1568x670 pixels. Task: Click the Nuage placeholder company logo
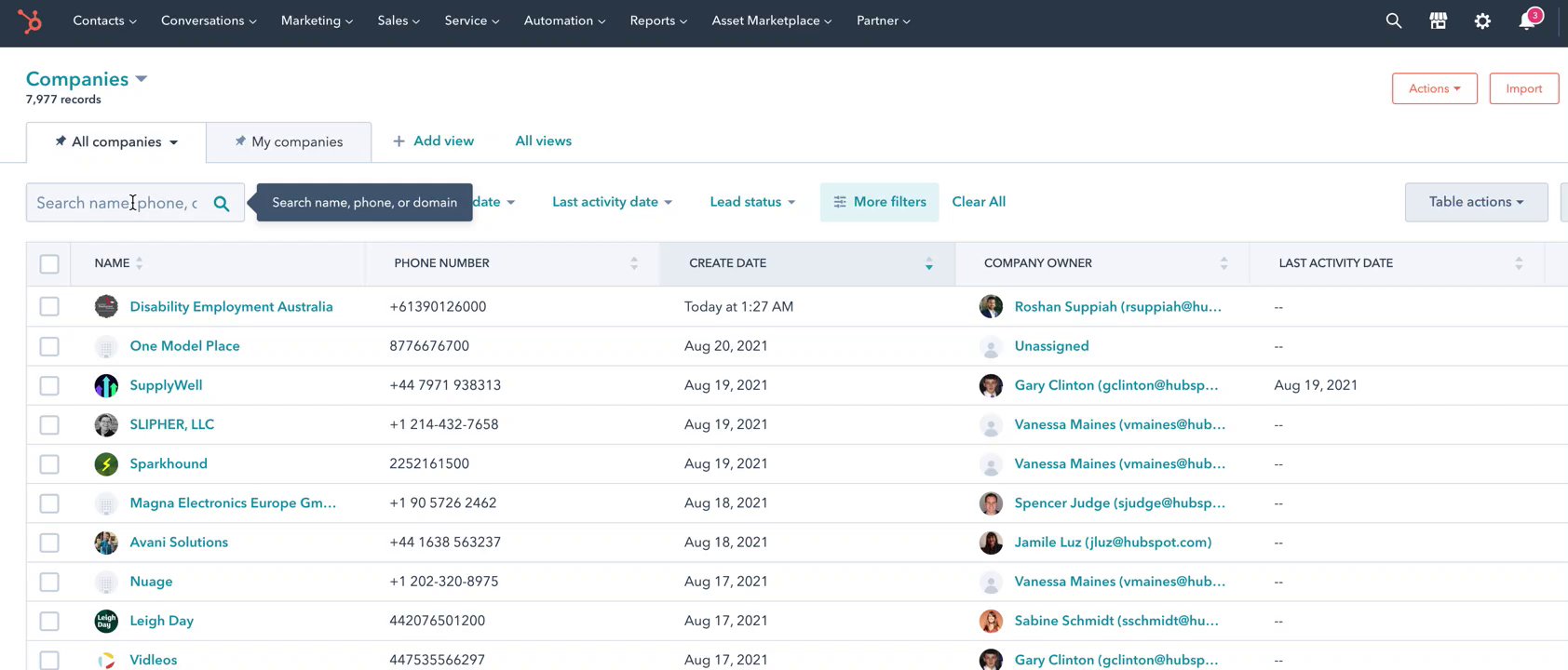click(106, 582)
